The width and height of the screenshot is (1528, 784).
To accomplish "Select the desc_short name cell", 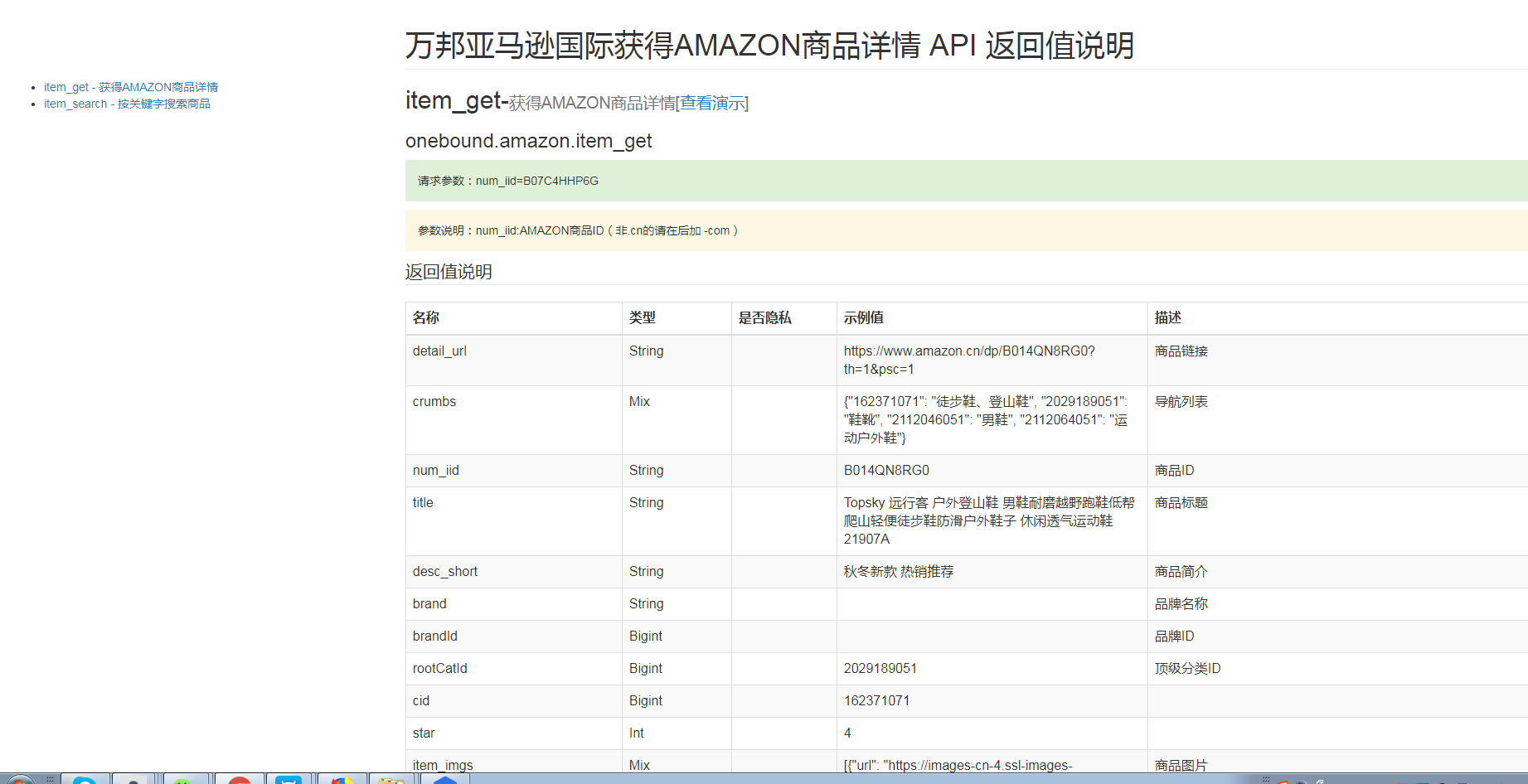I will coord(513,572).
